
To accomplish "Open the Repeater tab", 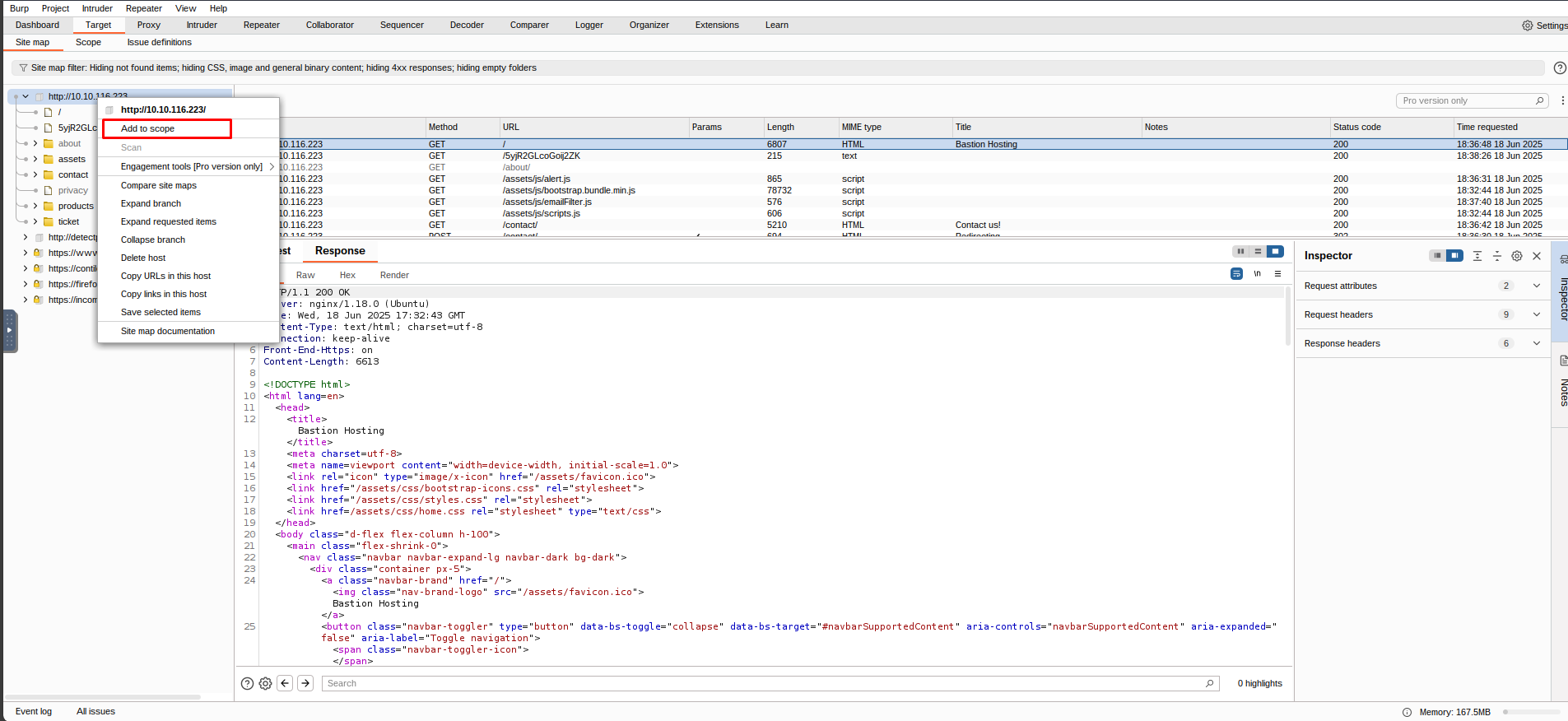I will pyautogui.click(x=261, y=25).
